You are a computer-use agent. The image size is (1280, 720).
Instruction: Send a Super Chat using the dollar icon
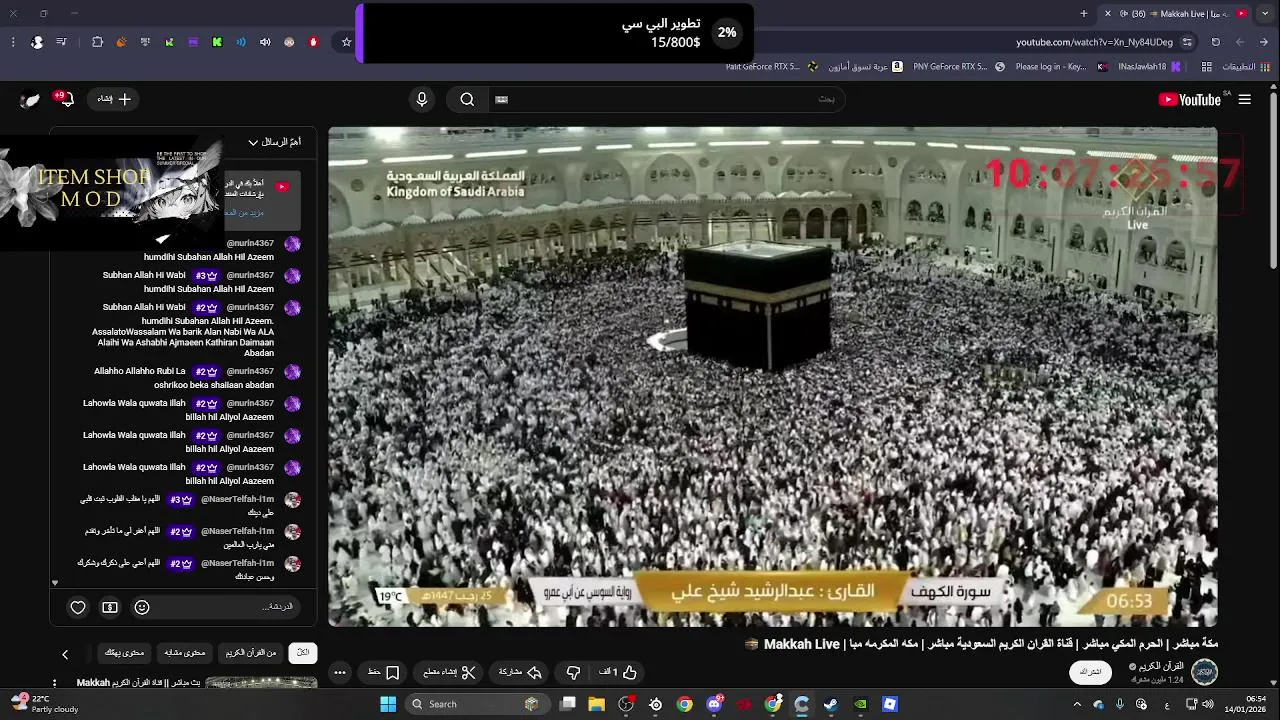110,607
